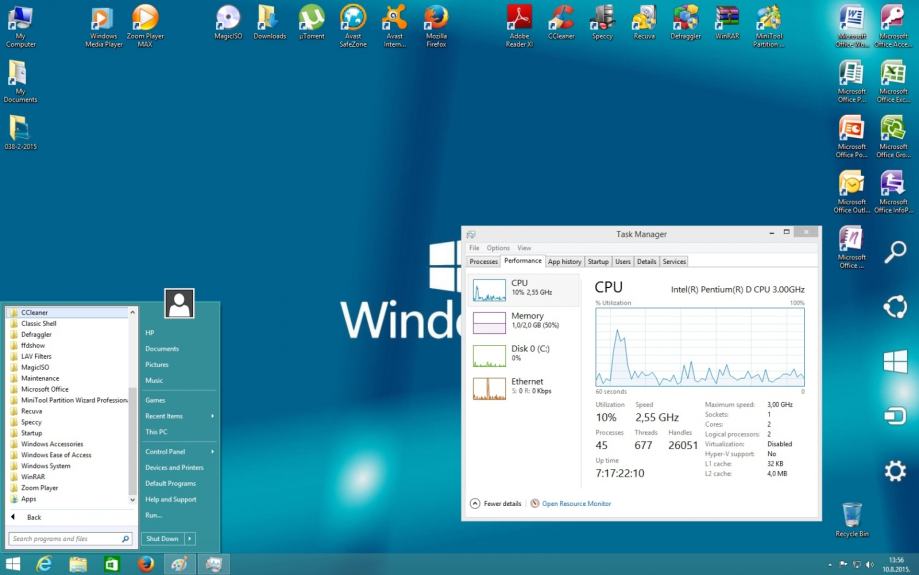Image resolution: width=919 pixels, height=575 pixels.
Task: Switch to the Processes tab
Action: click(484, 262)
